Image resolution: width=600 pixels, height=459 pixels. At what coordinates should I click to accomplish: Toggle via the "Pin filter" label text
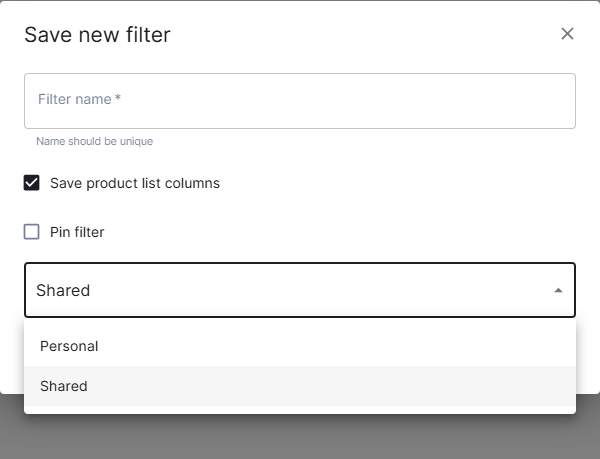tap(77, 232)
